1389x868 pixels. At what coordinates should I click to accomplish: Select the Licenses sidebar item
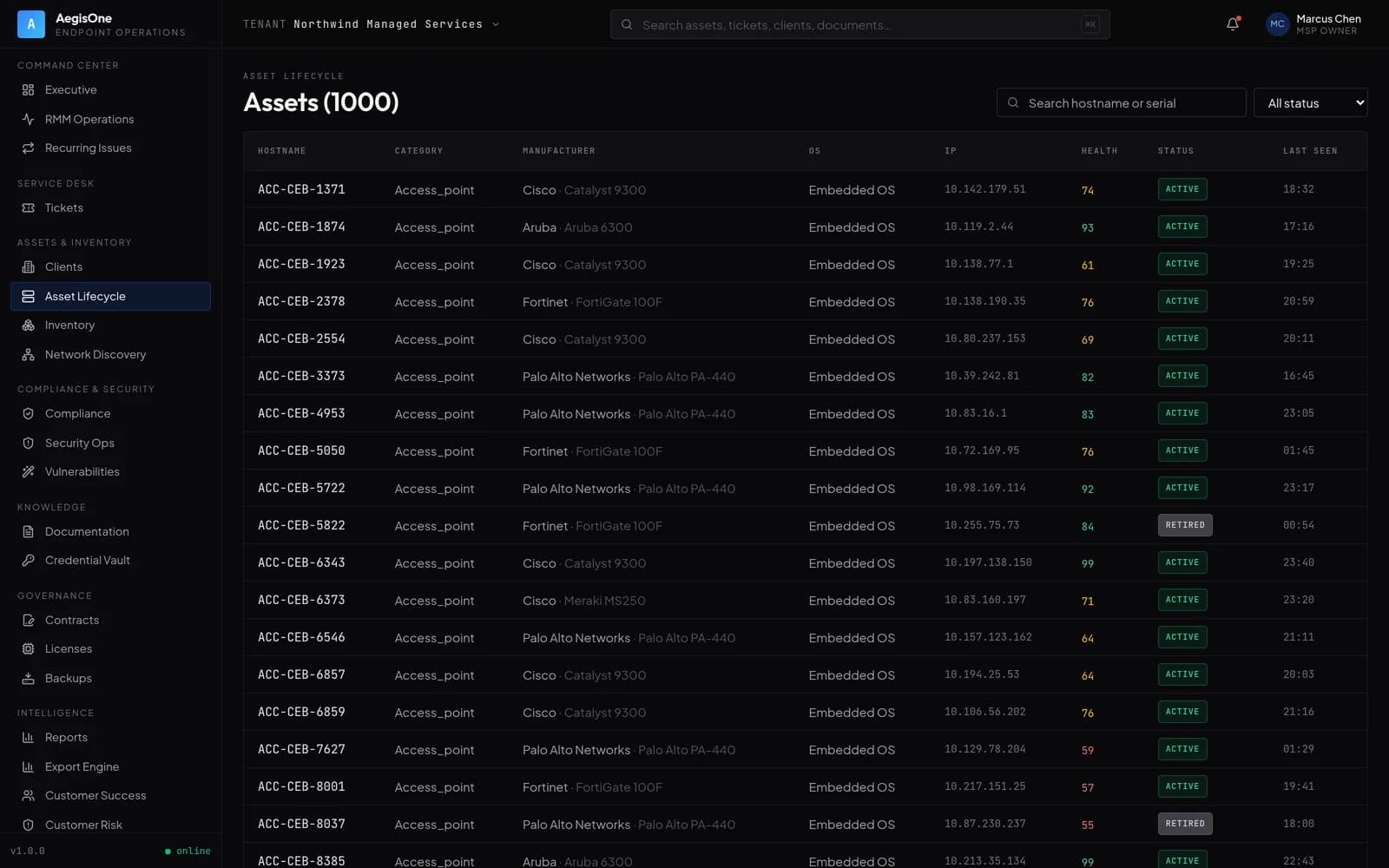click(110, 649)
